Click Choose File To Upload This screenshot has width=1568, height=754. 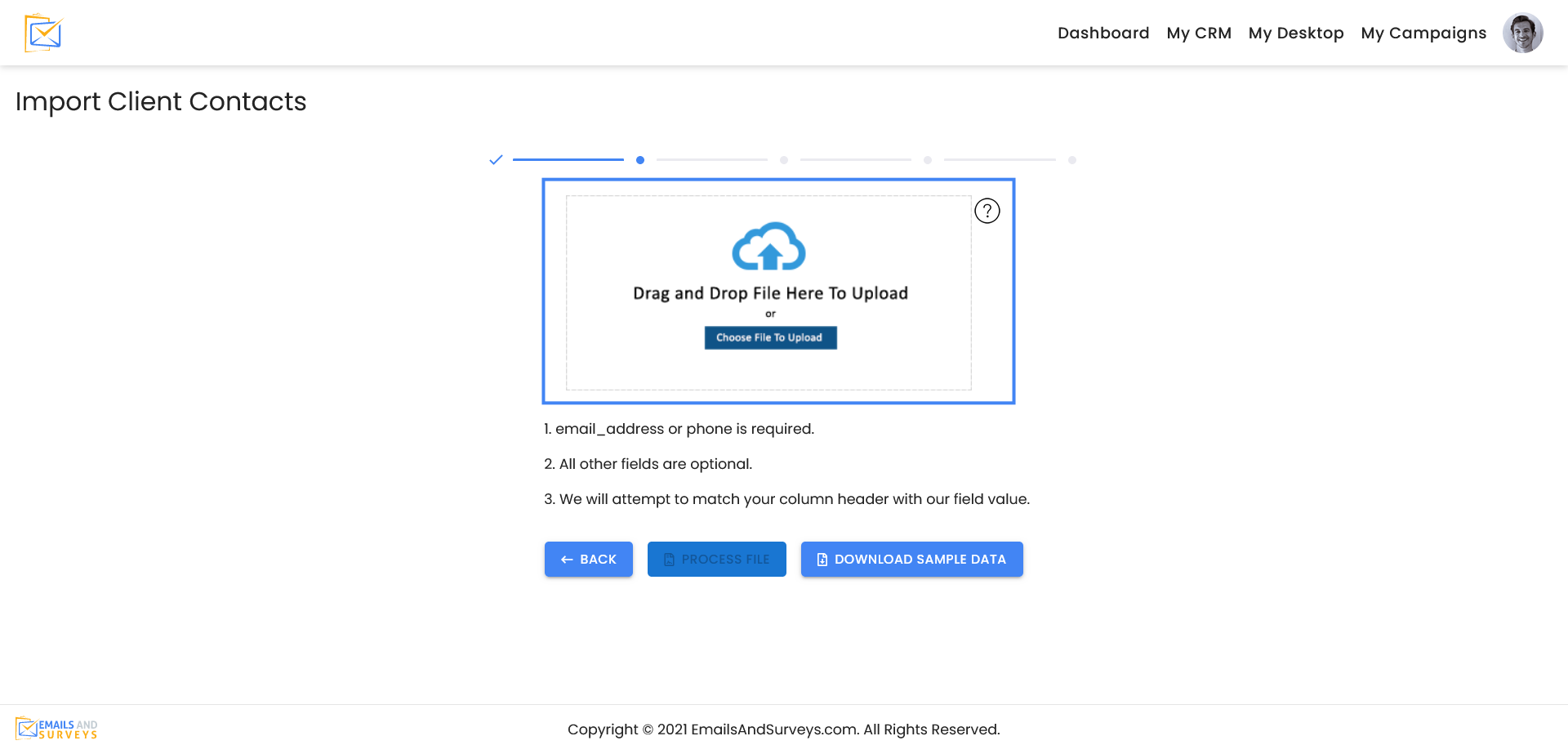tap(770, 337)
